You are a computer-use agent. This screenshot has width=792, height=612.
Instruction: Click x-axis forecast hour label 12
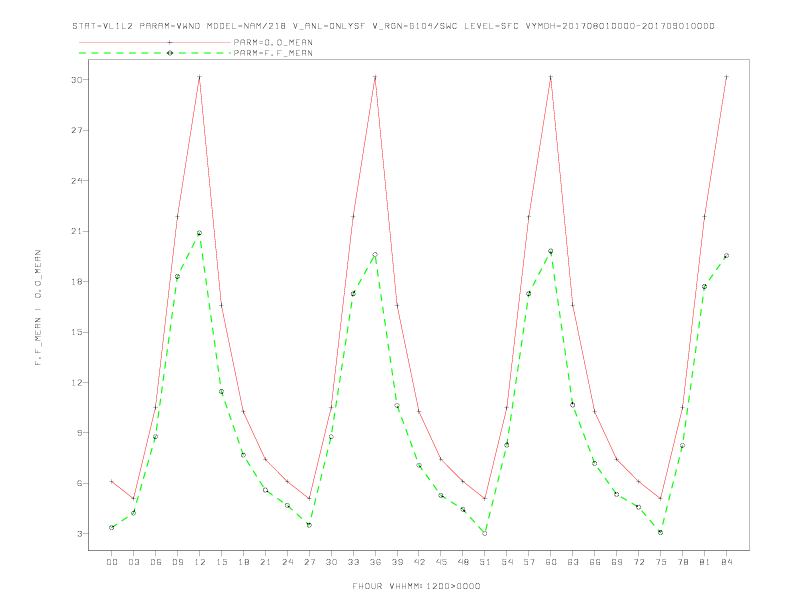point(200,562)
